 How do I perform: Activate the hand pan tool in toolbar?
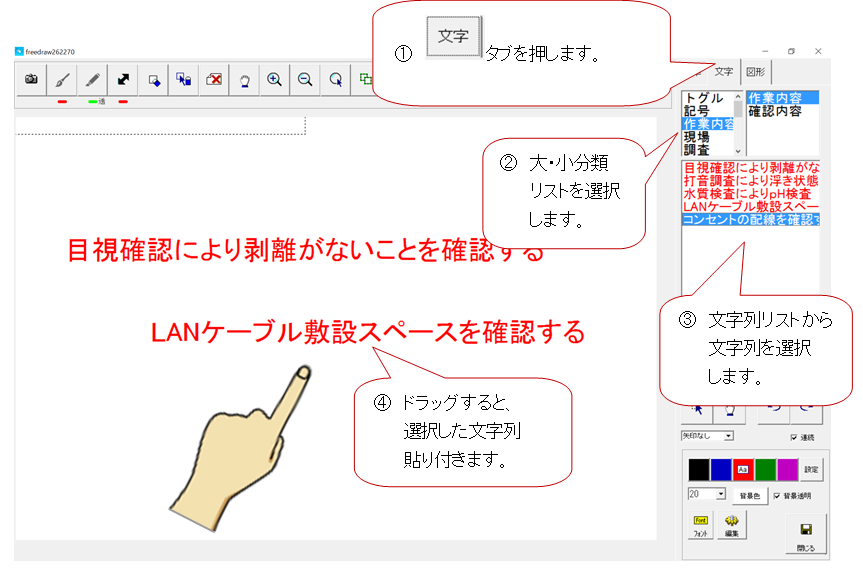point(244,80)
